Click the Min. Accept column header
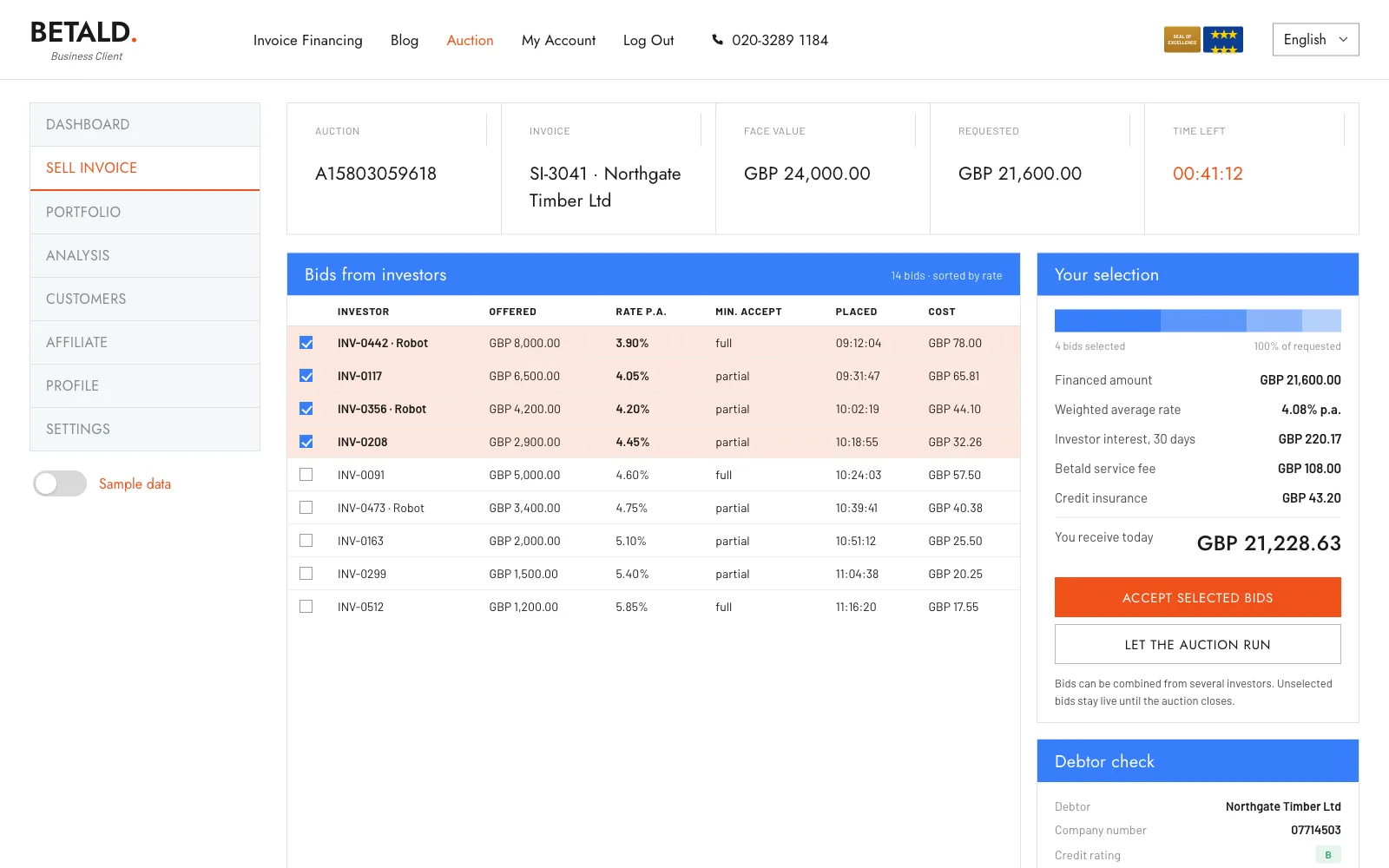Image resolution: width=1389 pixels, height=868 pixels. 748,312
